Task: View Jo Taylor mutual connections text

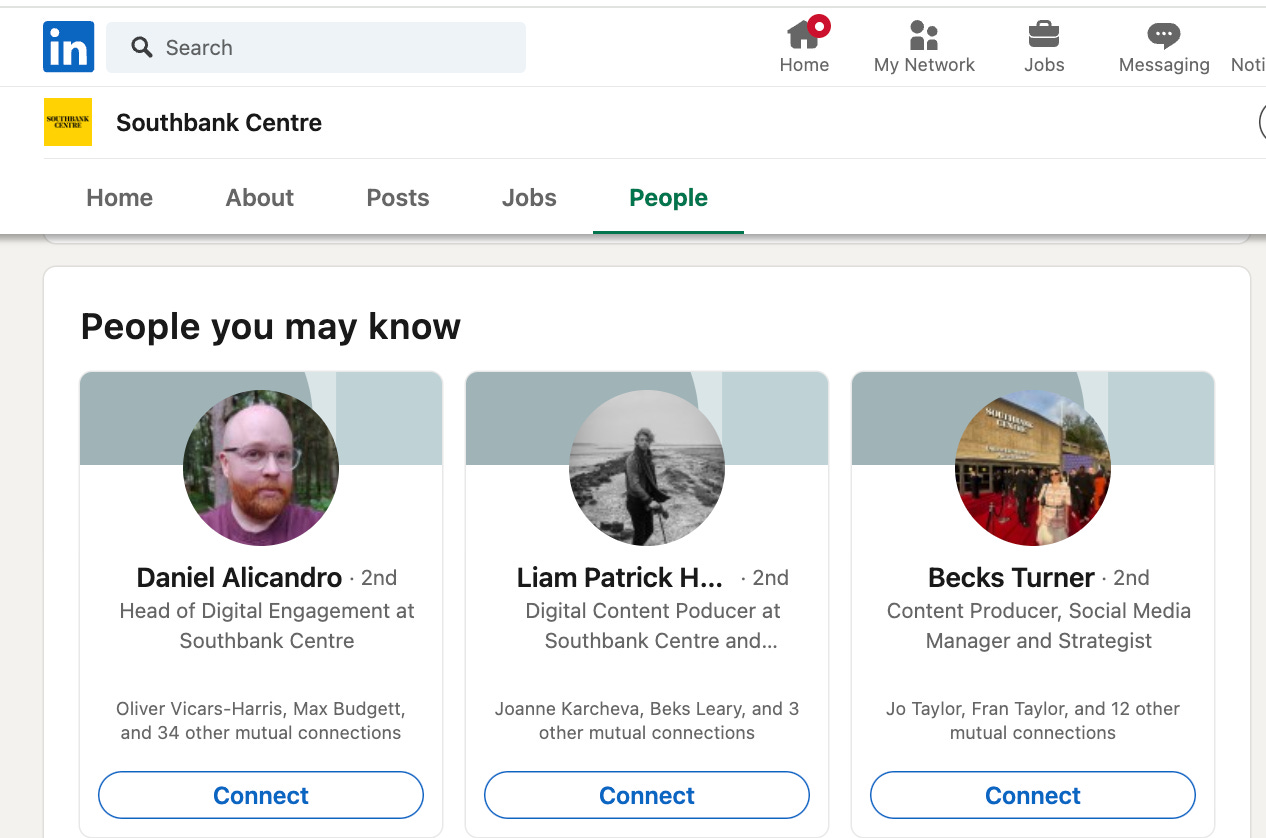Action: (x=1033, y=720)
